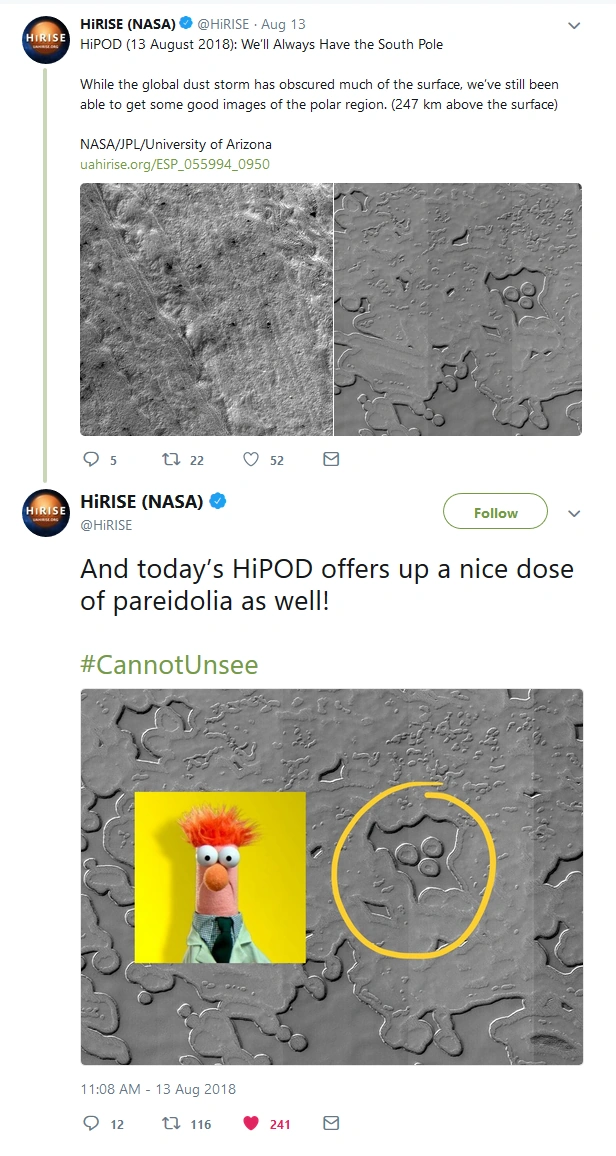Reply to the pareidolia tweet

pyautogui.click(x=92, y=1123)
